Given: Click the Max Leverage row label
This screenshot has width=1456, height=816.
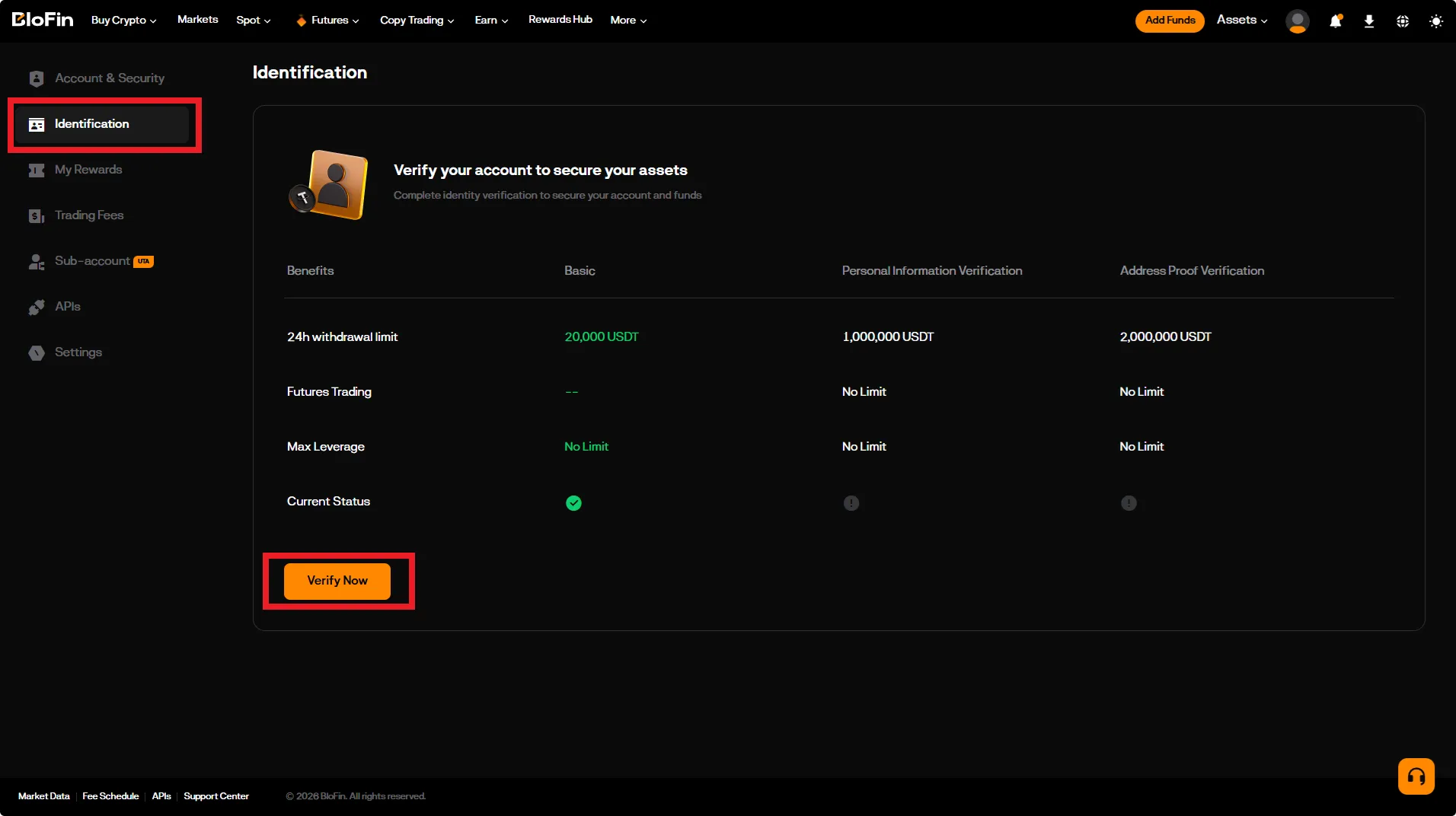Looking at the screenshot, I should pyautogui.click(x=326, y=447).
